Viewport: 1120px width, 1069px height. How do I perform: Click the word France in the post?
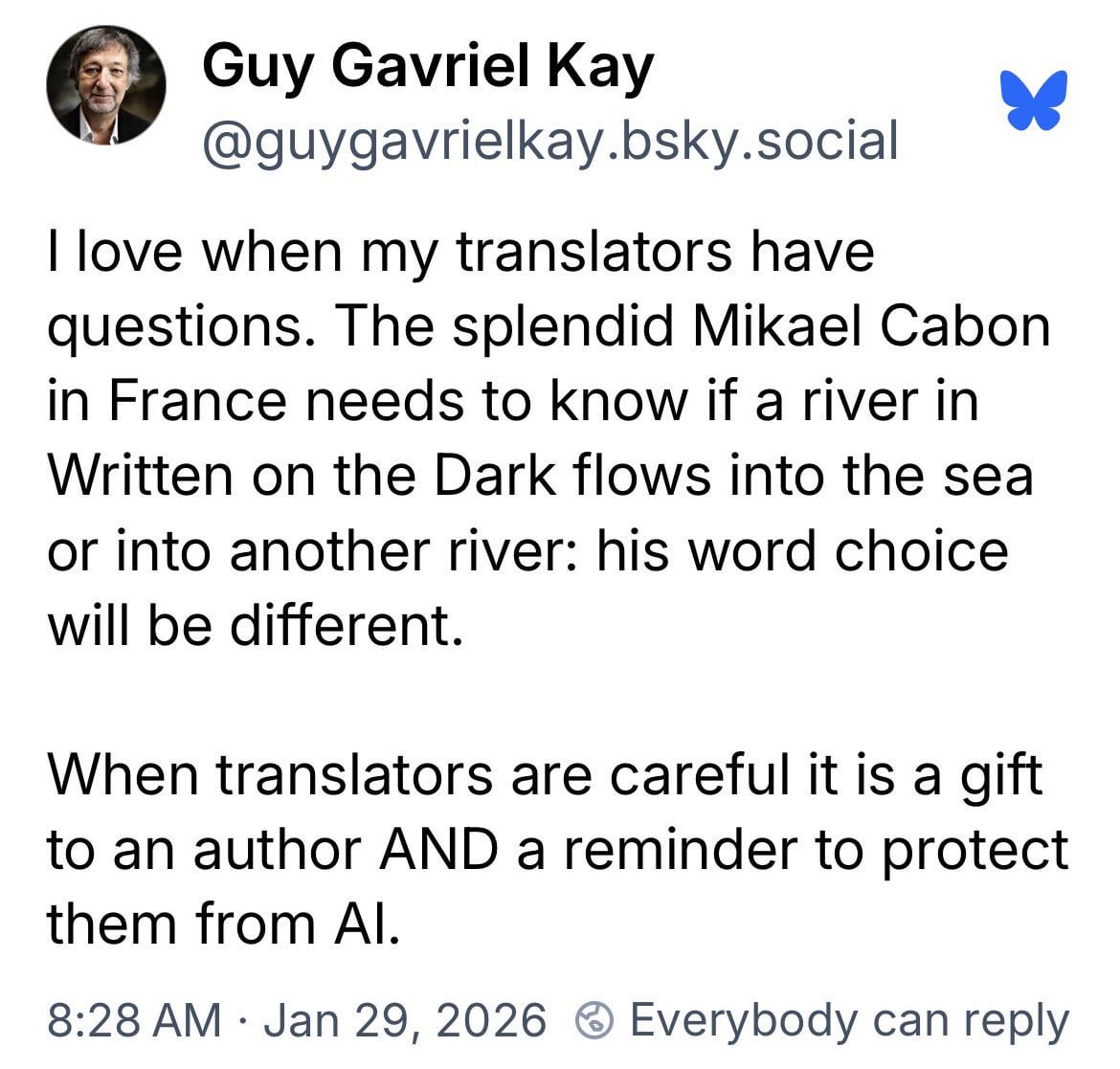tap(196, 402)
